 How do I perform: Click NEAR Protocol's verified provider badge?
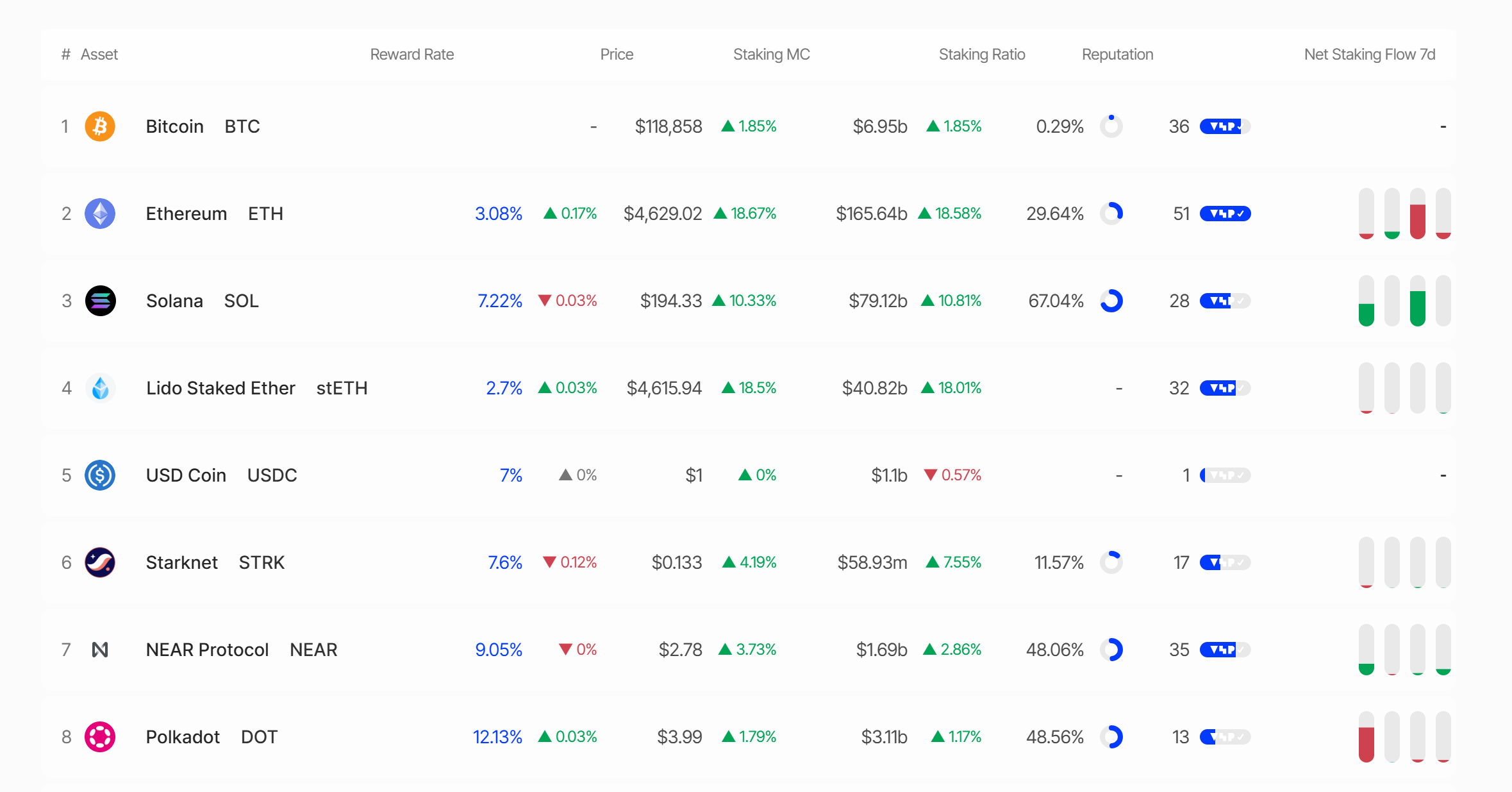click(x=1225, y=650)
